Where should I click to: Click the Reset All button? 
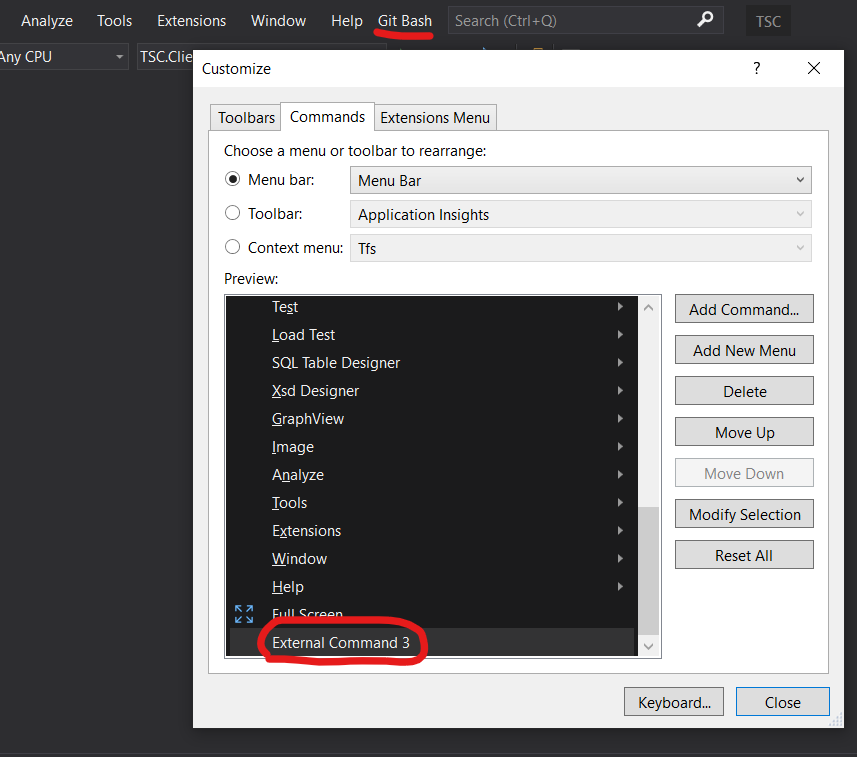(x=744, y=554)
